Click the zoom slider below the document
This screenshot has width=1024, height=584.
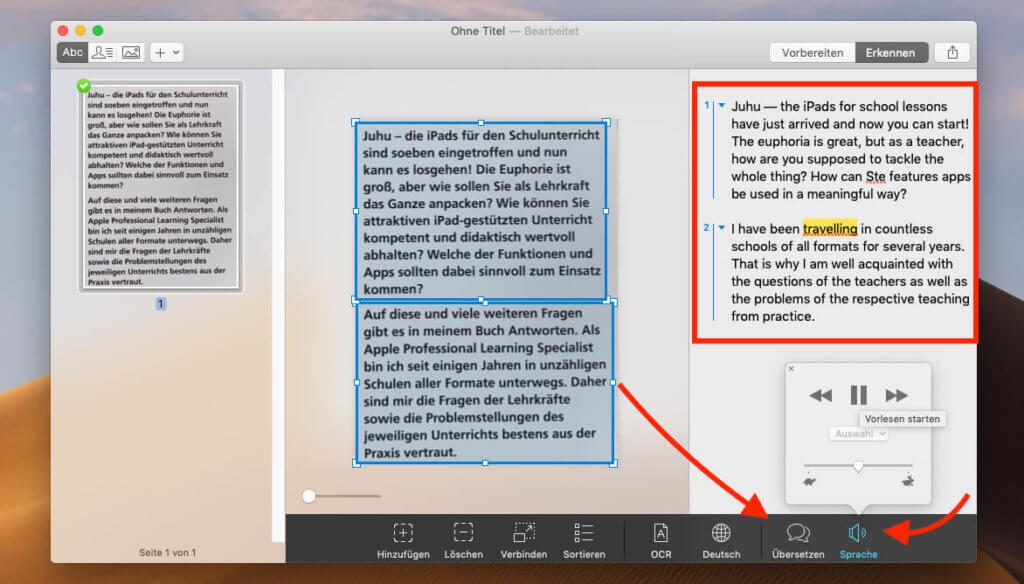pos(342,496)
